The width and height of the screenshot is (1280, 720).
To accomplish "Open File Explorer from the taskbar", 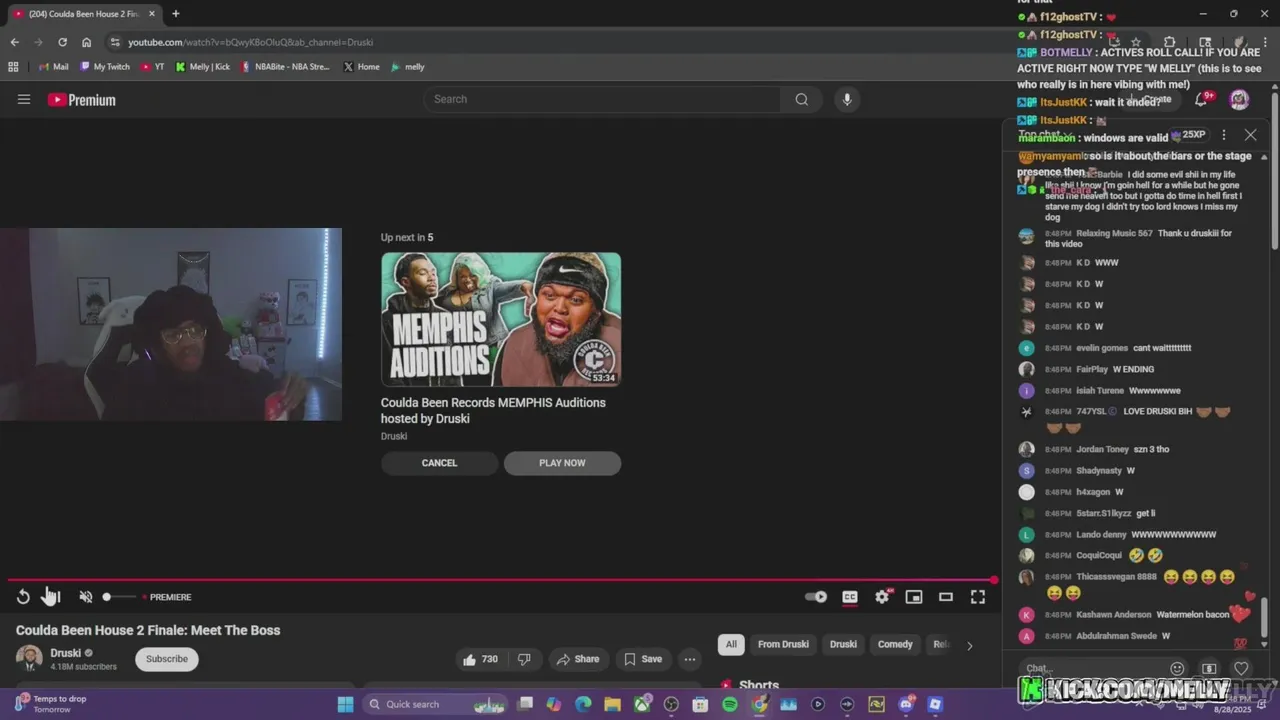I will tap(612, 704).
